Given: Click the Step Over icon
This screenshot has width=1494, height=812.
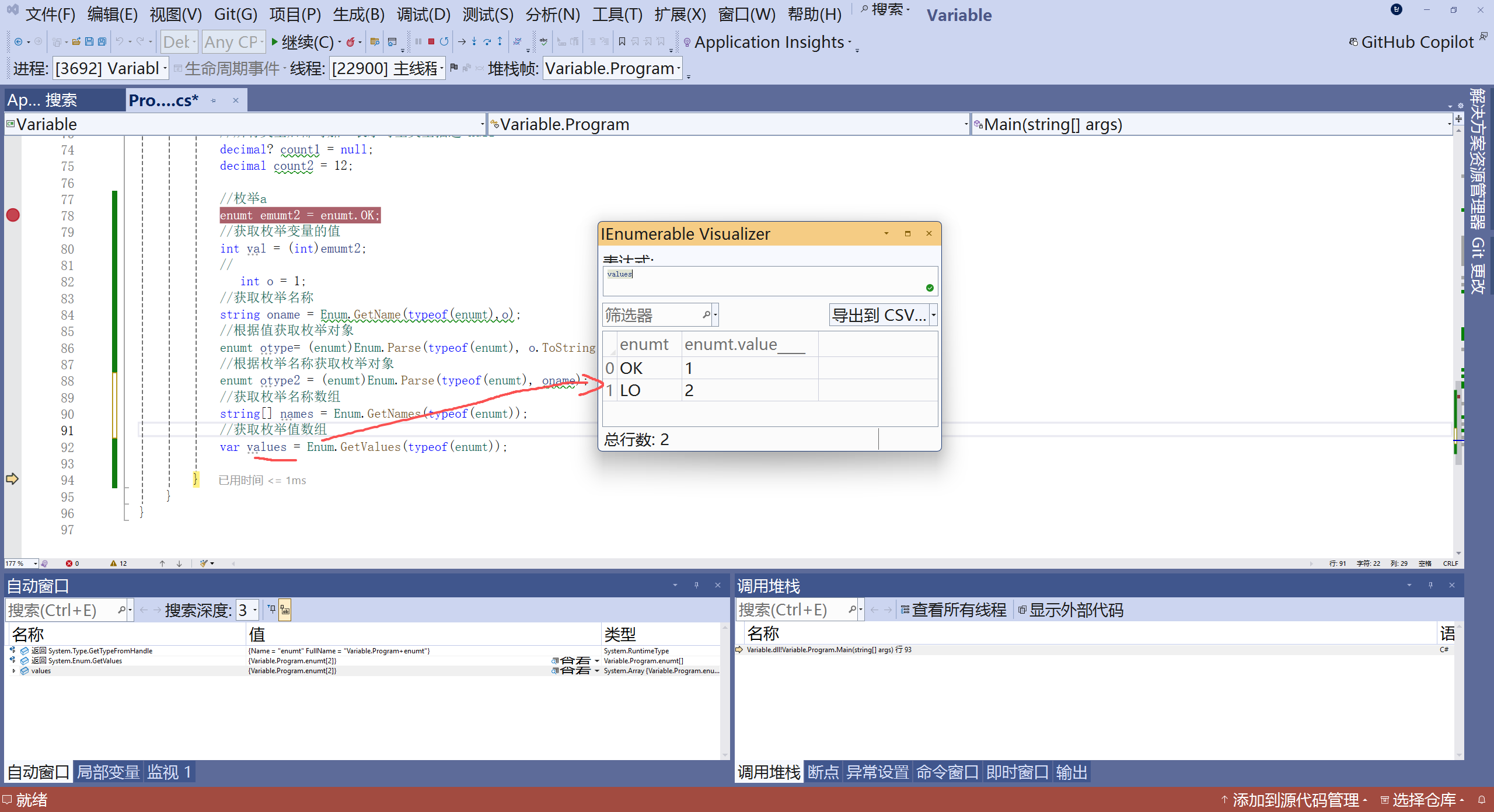Looking at the screenshot, I should pos(487,42).
